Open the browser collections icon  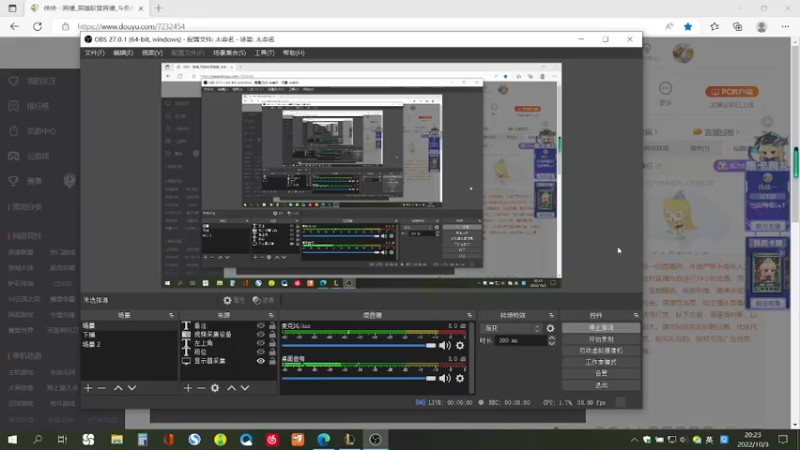pos(737,27)
